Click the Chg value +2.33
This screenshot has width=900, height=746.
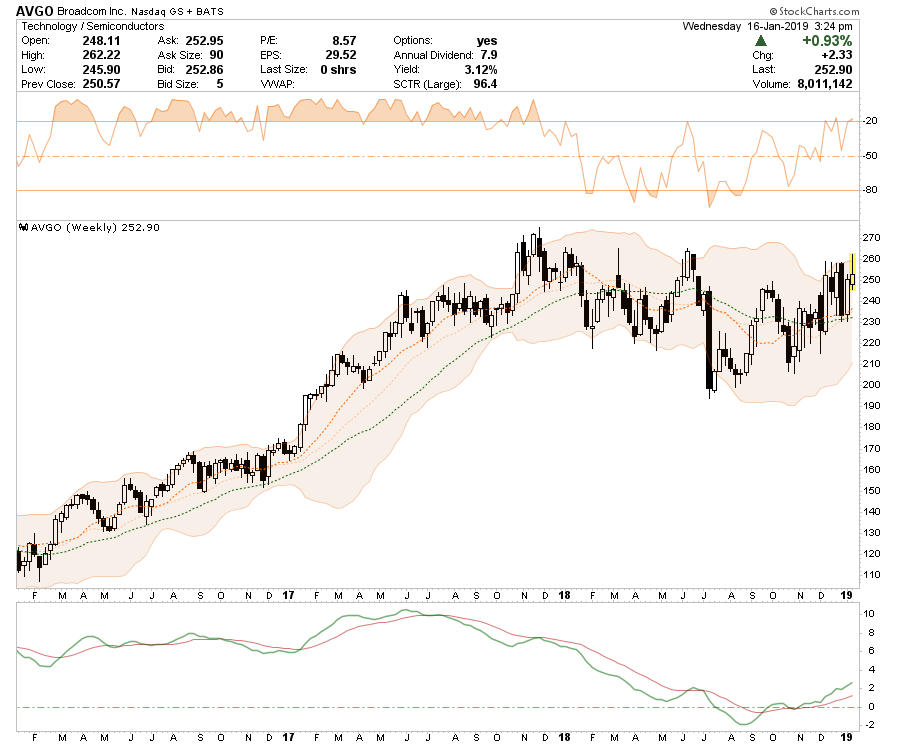click(x=837, y=55)
